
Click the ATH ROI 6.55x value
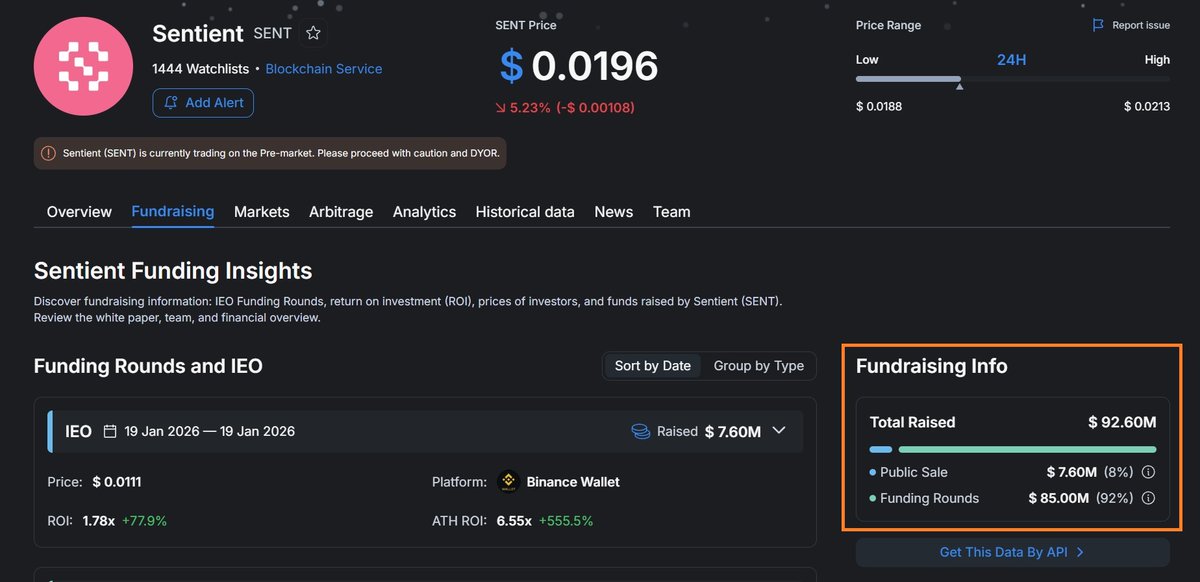click(x=513, y=521)
